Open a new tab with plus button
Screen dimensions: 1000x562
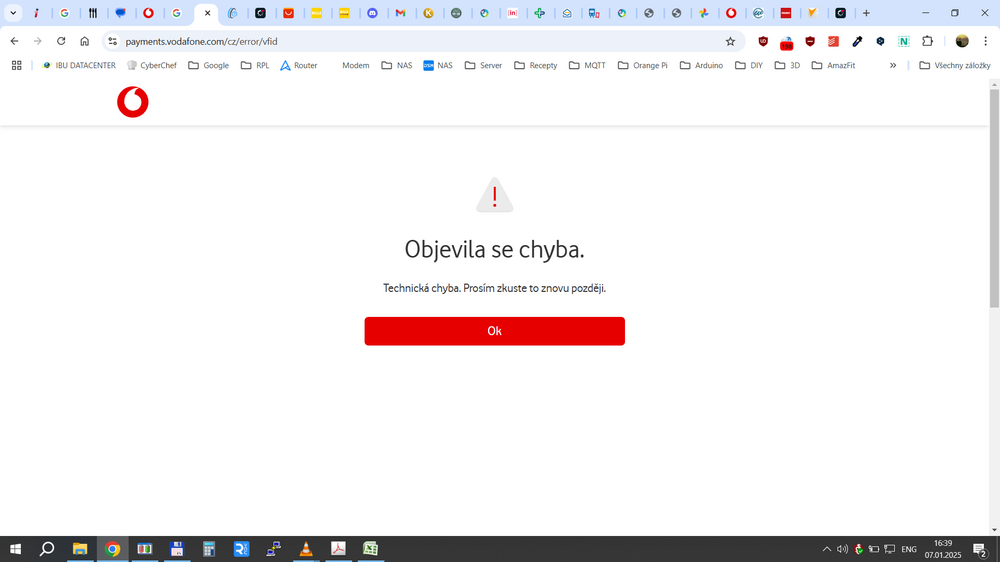[x=866, y=13]
